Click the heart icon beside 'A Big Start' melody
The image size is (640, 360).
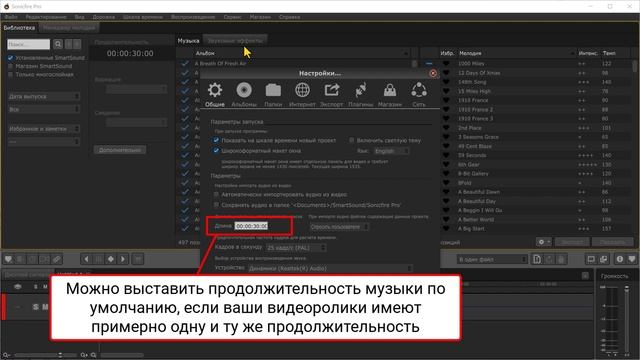pos(446,229)
